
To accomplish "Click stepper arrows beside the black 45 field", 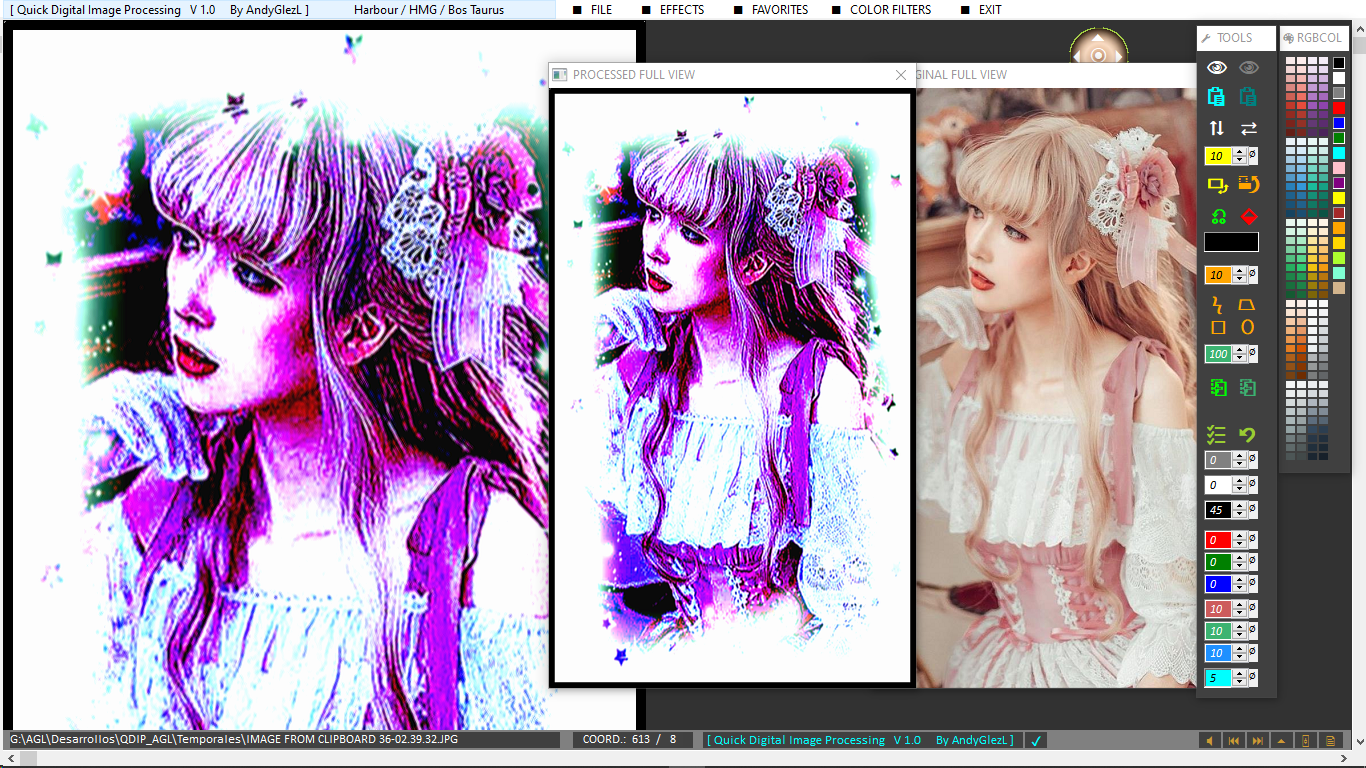I will [x=1240, y=510].
